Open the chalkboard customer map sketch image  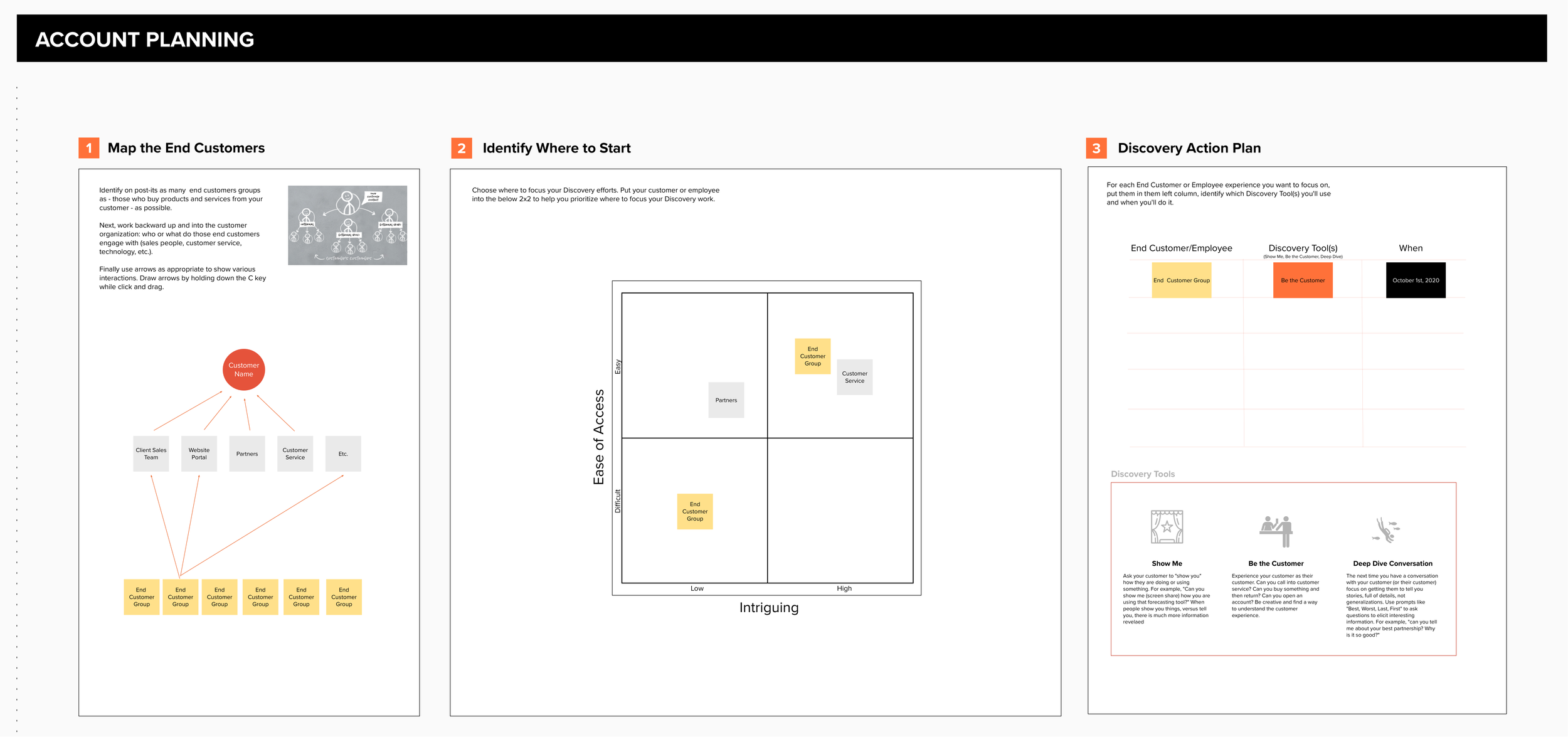pos(347,225)
